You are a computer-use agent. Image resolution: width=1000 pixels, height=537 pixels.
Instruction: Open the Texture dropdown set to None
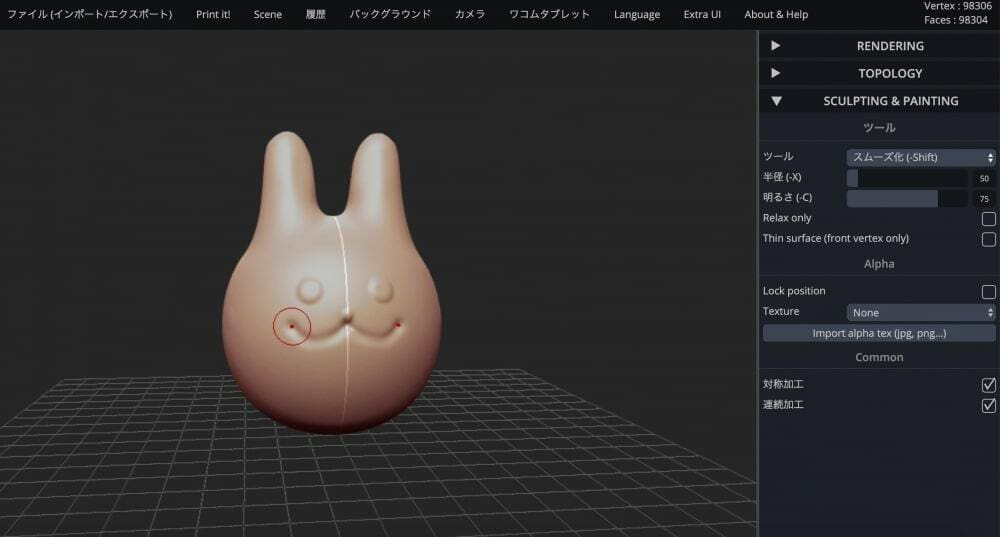[x=921, y=313]
